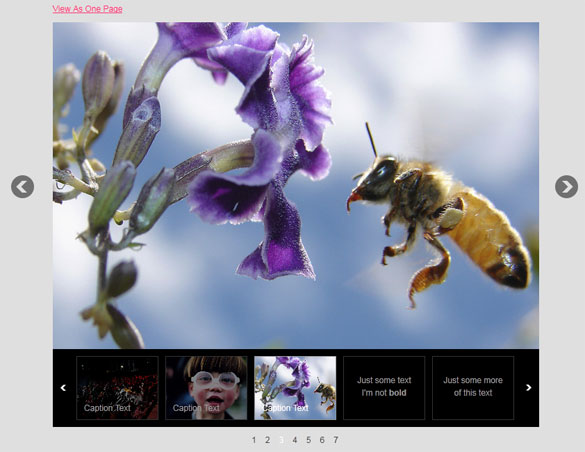Open the View As One Page link
The image size is (585, 452).
click(87, 9)
